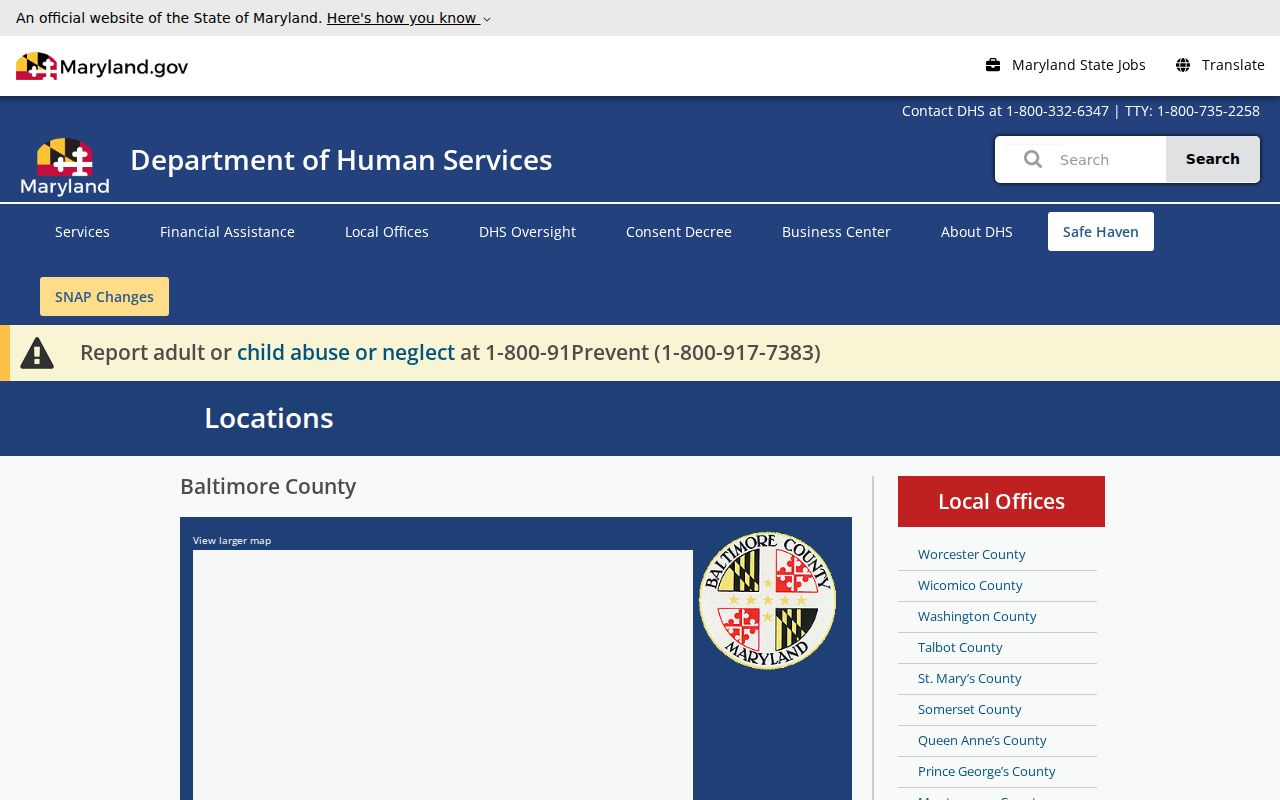
Task: Click the Maryland.gov logo
Action: point(102,66)
